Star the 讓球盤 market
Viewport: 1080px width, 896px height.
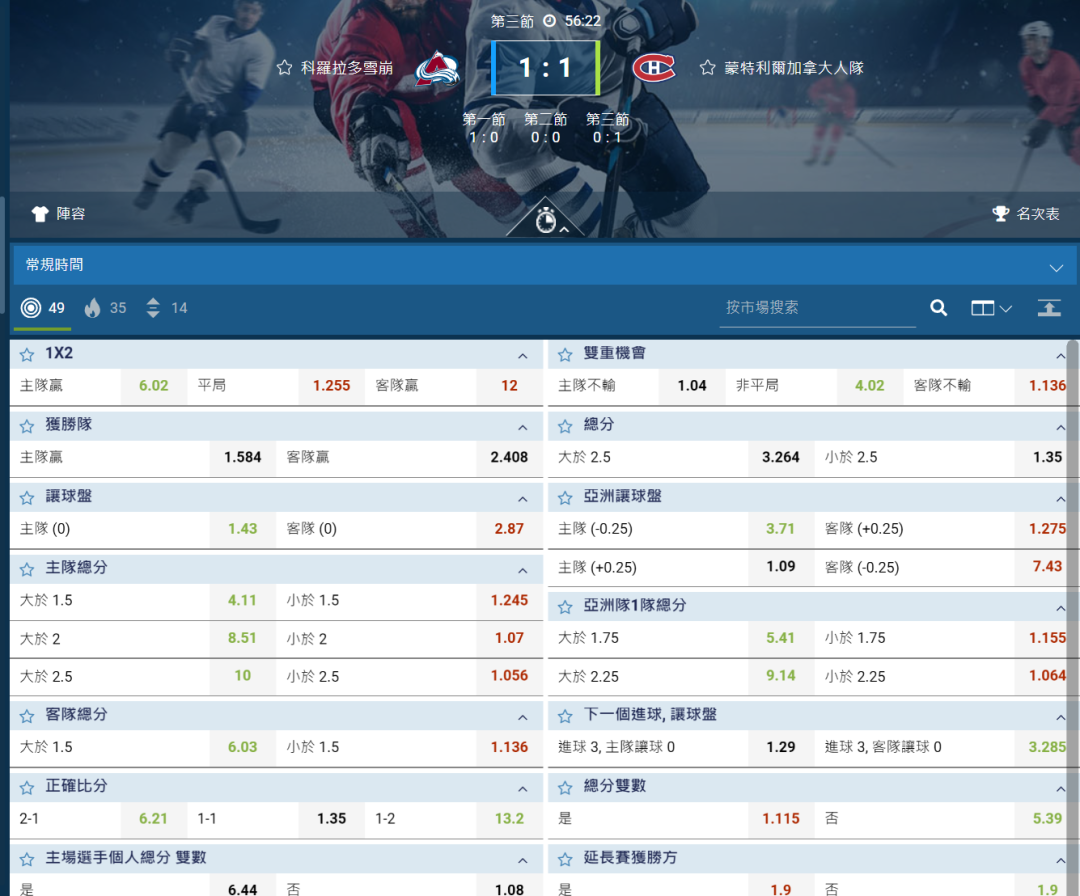pos(27,498)
